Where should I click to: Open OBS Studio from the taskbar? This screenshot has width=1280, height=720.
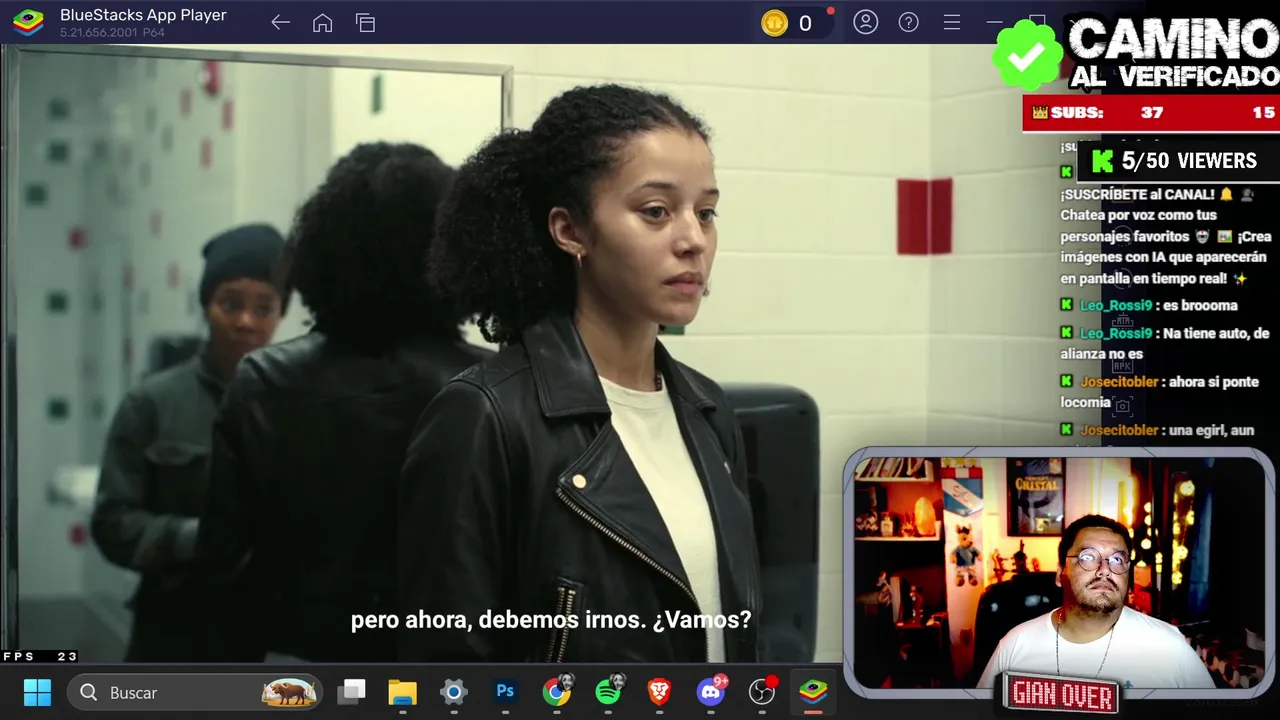click(x=762, y=692)
